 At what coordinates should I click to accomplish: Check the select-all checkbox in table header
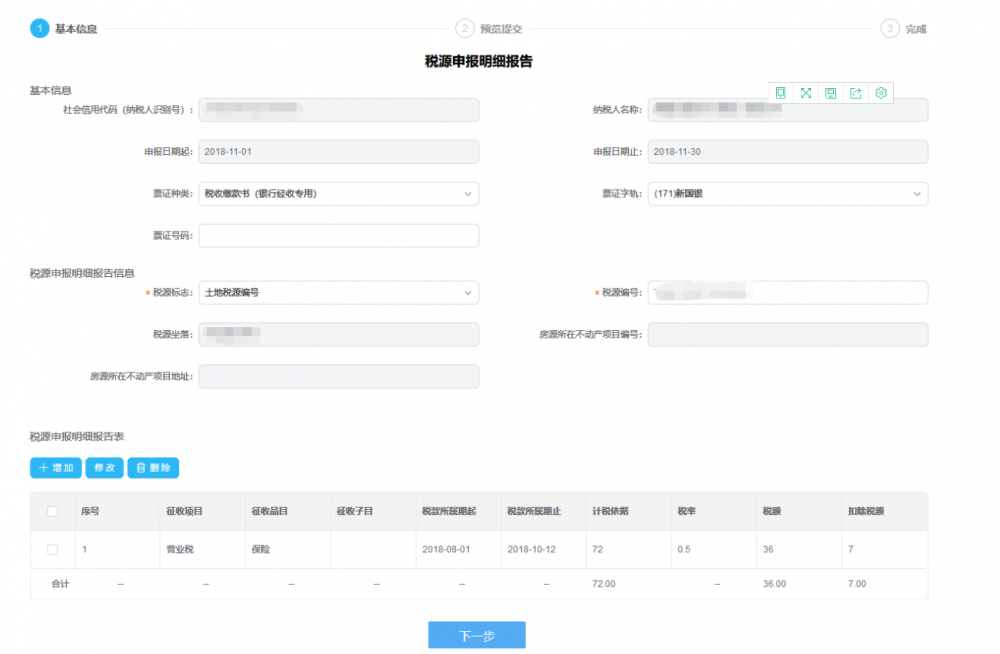[x=53, y=511]
